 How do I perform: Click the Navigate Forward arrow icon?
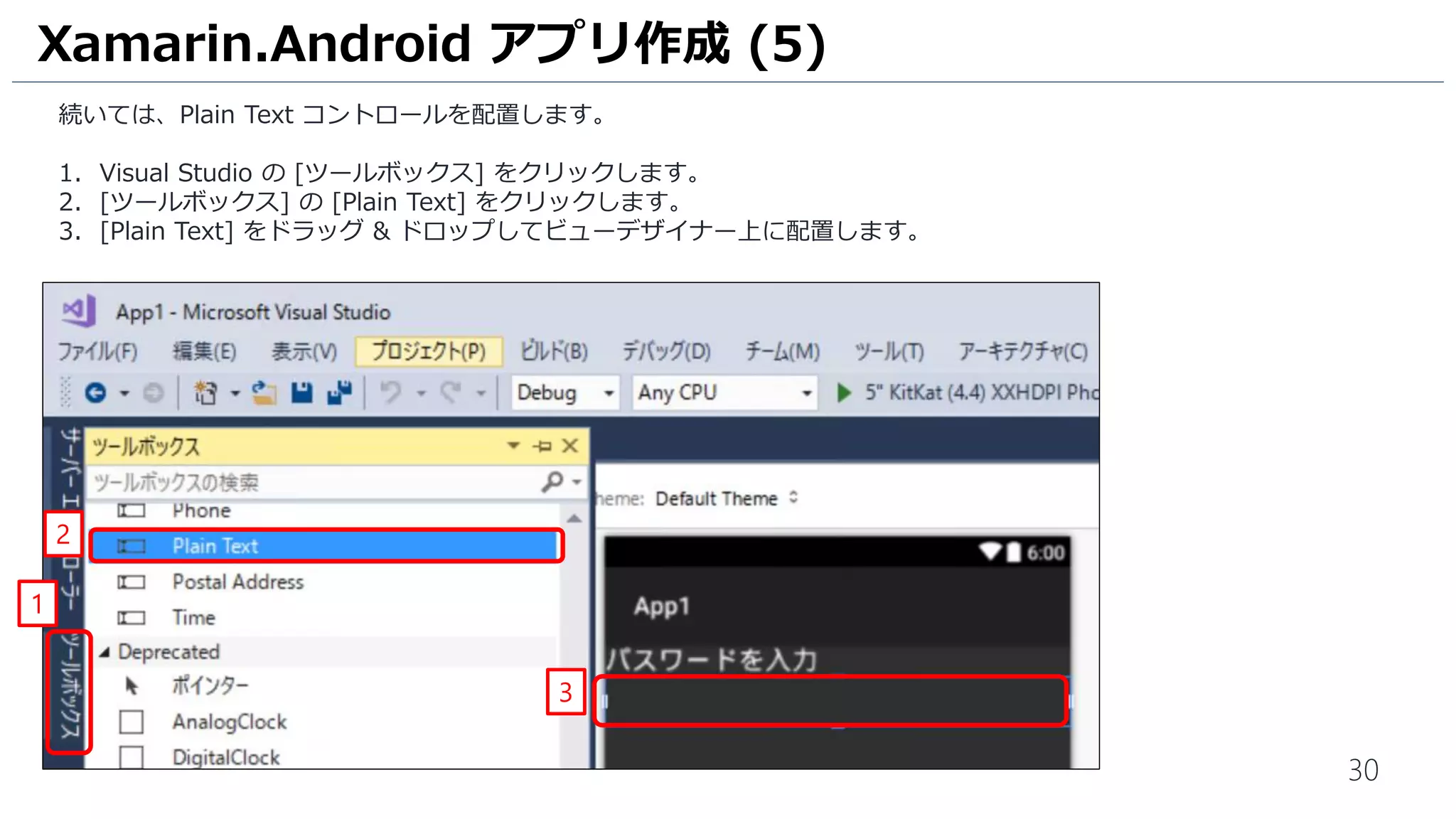pos(153,392)
